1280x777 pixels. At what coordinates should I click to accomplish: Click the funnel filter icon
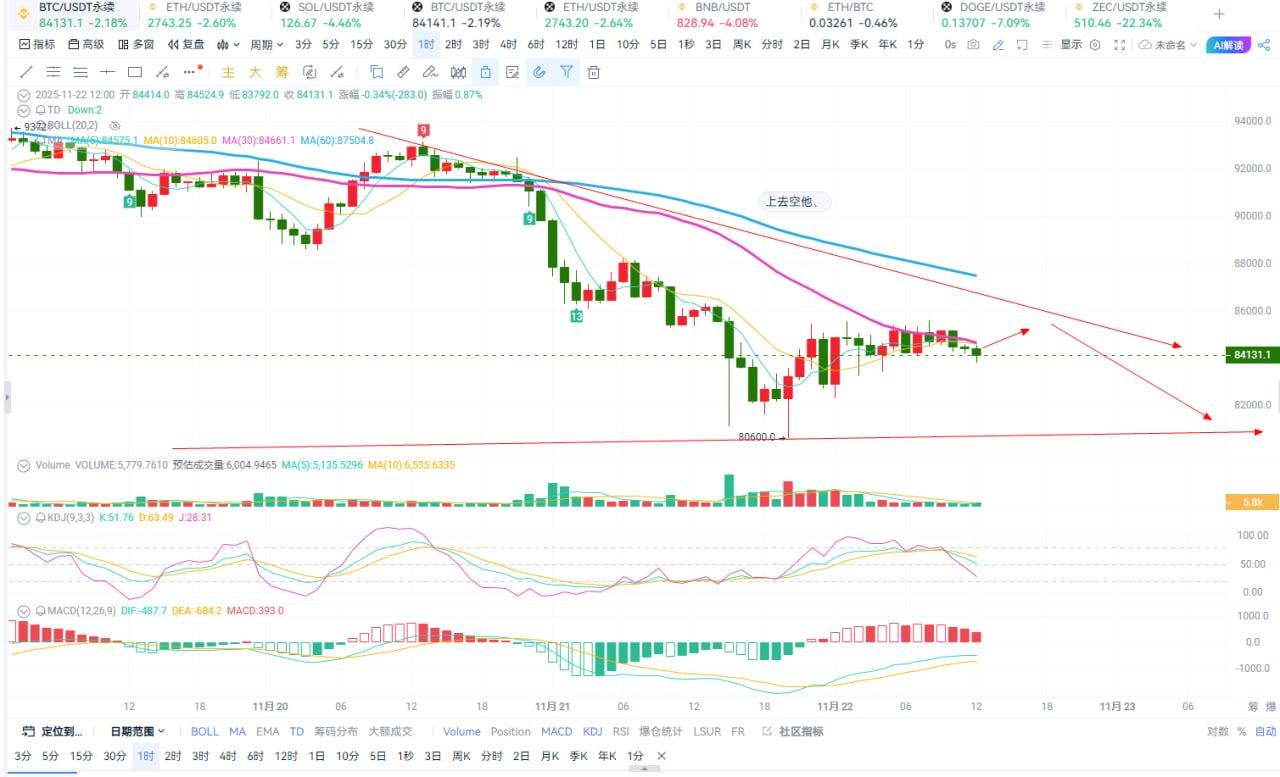(566, 72)
